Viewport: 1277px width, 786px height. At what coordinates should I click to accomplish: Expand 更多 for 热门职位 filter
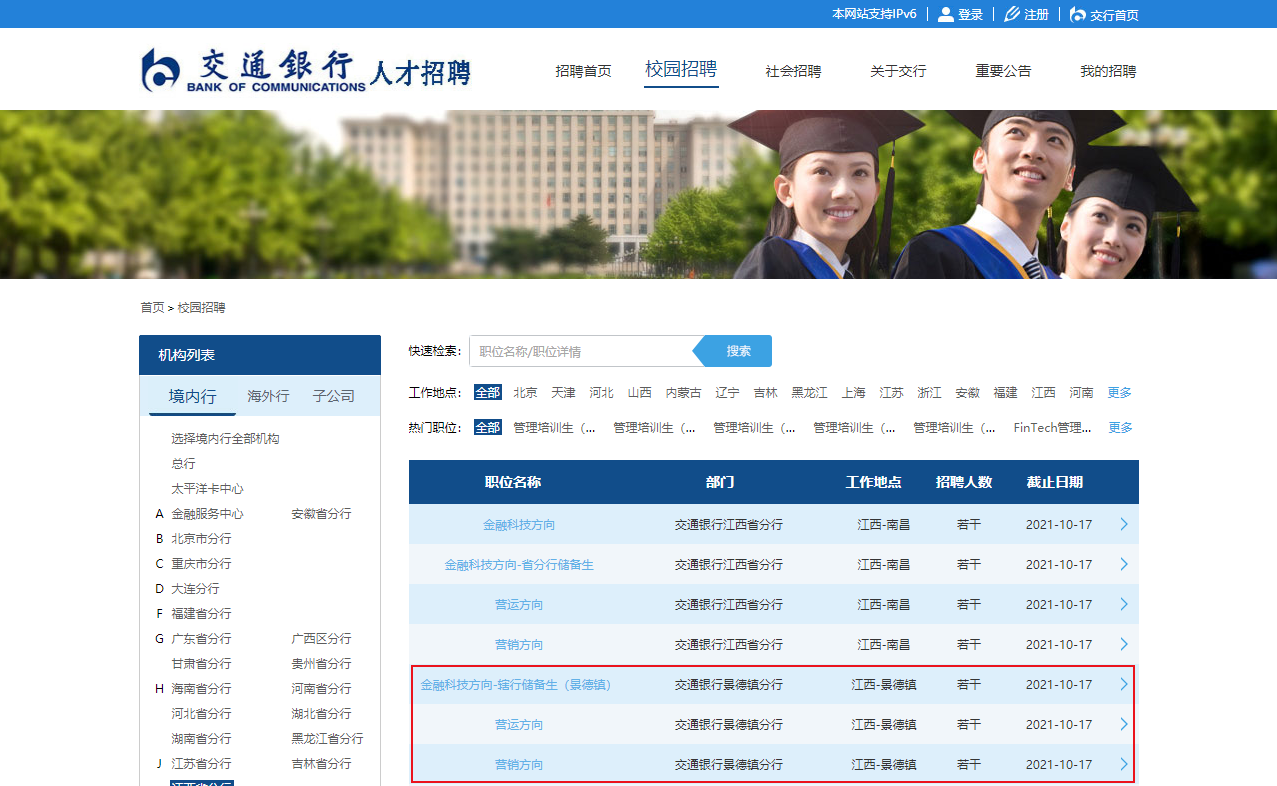1121,428
